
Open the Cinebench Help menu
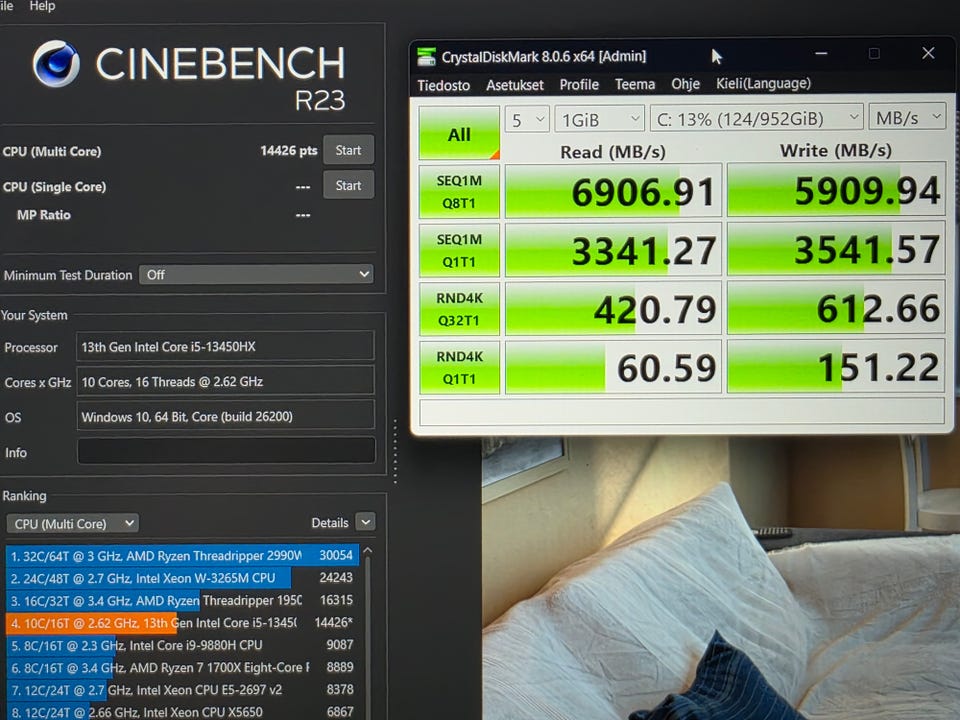coord(42,6)
